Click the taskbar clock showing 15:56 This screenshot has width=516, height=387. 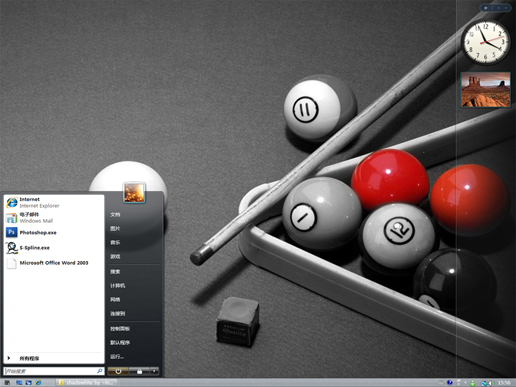click(x=504, y=383)
